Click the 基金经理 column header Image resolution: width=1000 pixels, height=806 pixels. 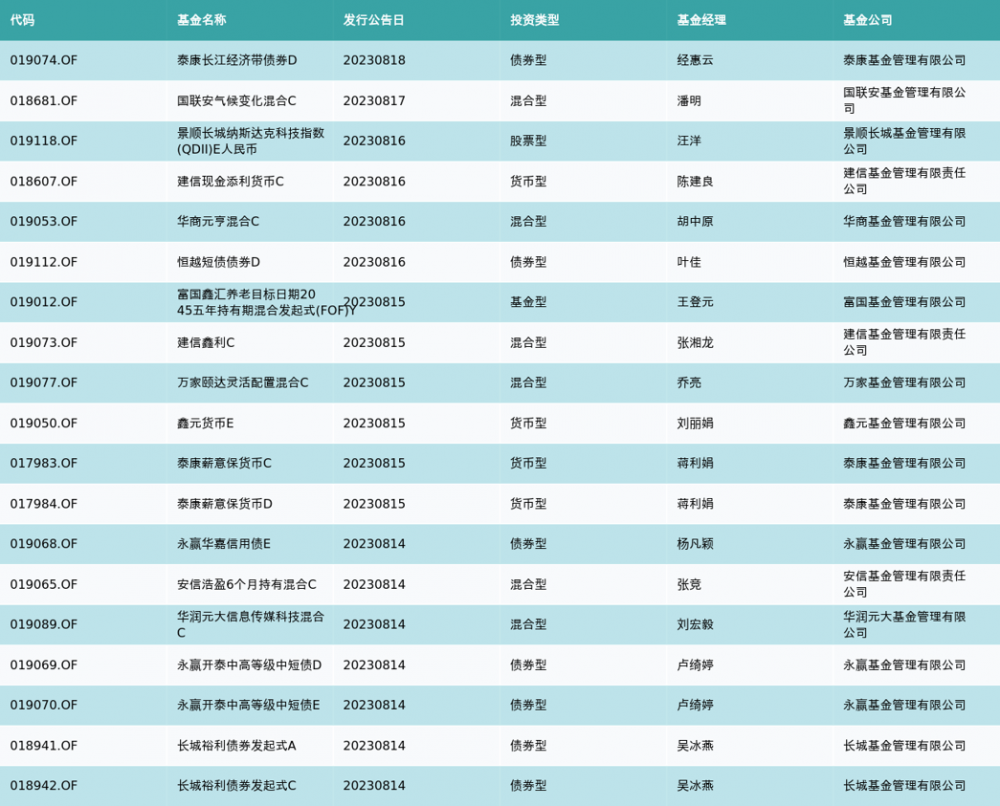tap(702, 20)
